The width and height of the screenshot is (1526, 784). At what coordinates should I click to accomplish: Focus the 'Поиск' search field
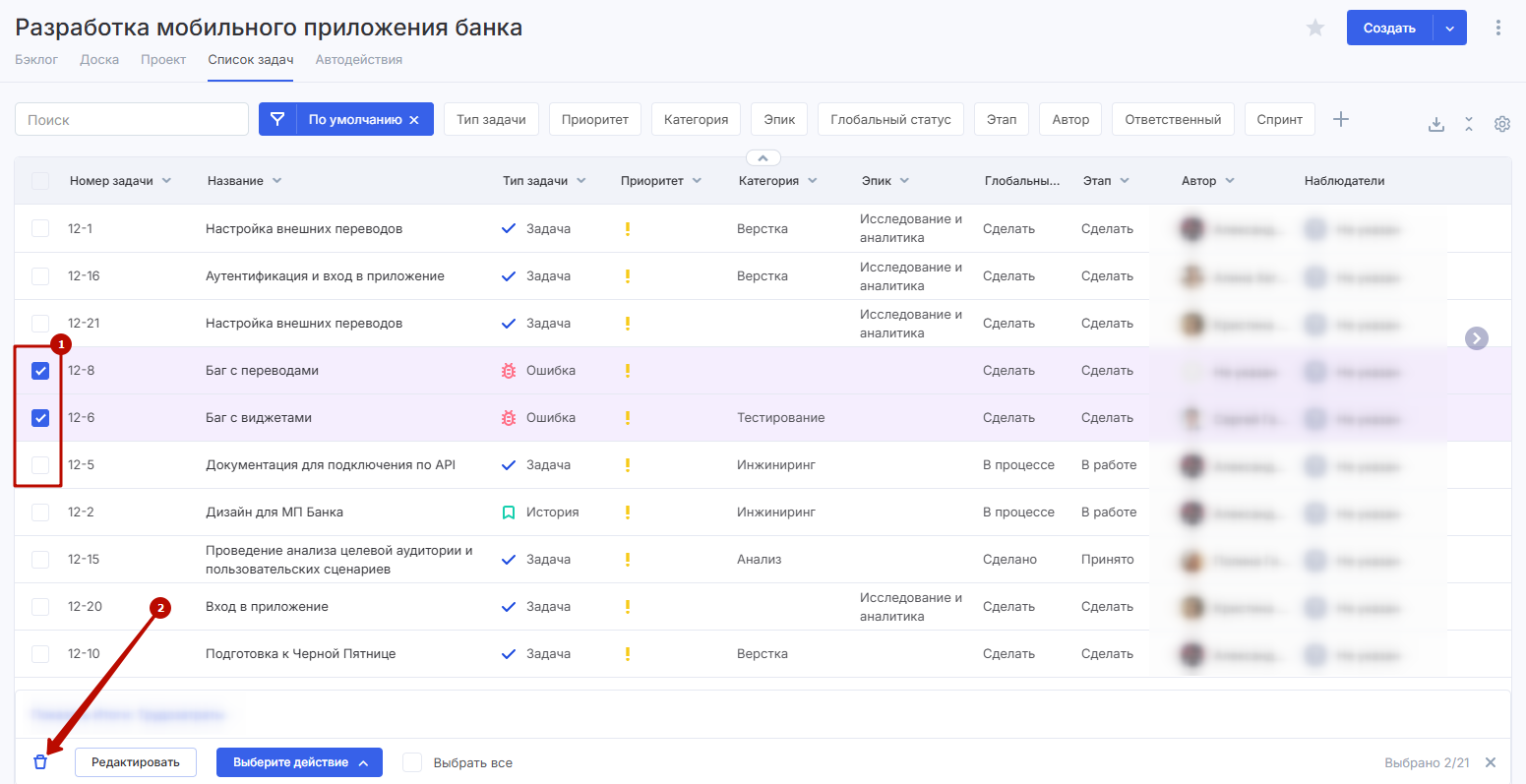pos(132,119)
